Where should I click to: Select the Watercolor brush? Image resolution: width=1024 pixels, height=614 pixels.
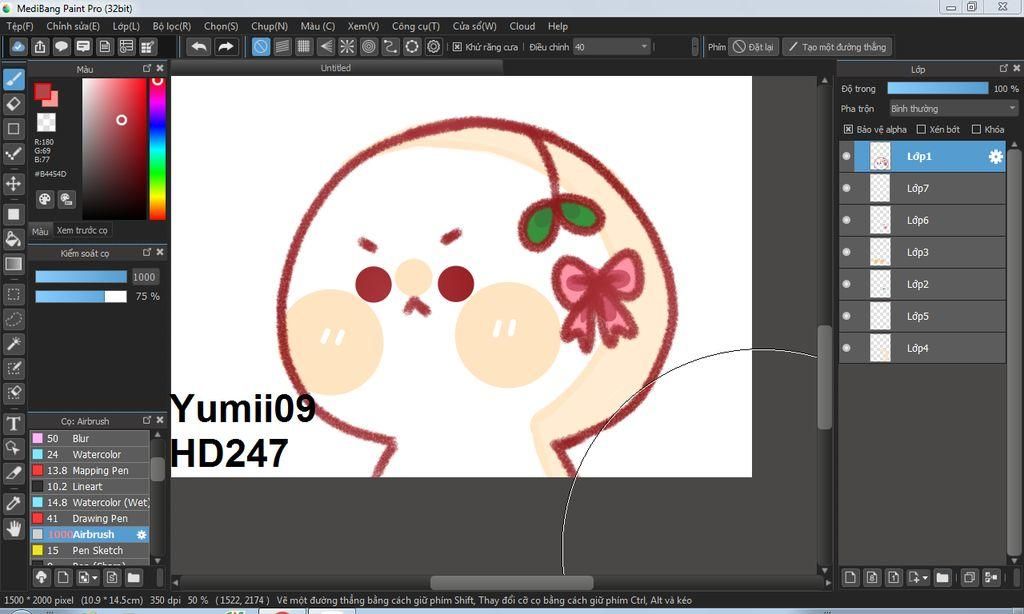pyautogui.click(x=90, y=455)
